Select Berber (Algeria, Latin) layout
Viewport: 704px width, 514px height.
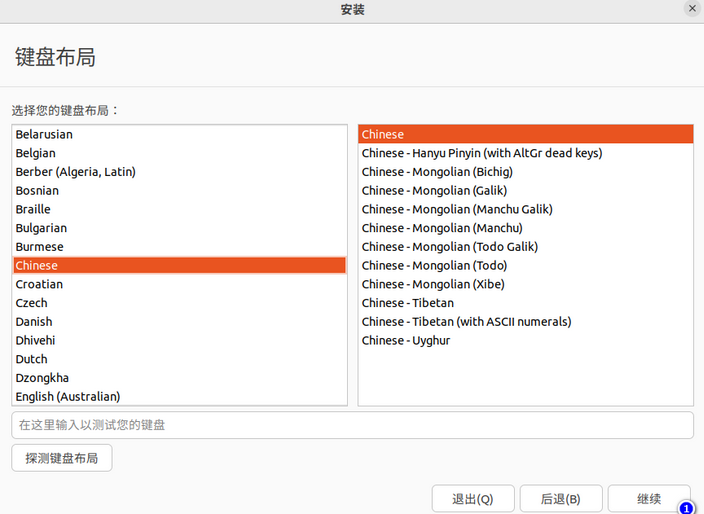coord(76,172)
